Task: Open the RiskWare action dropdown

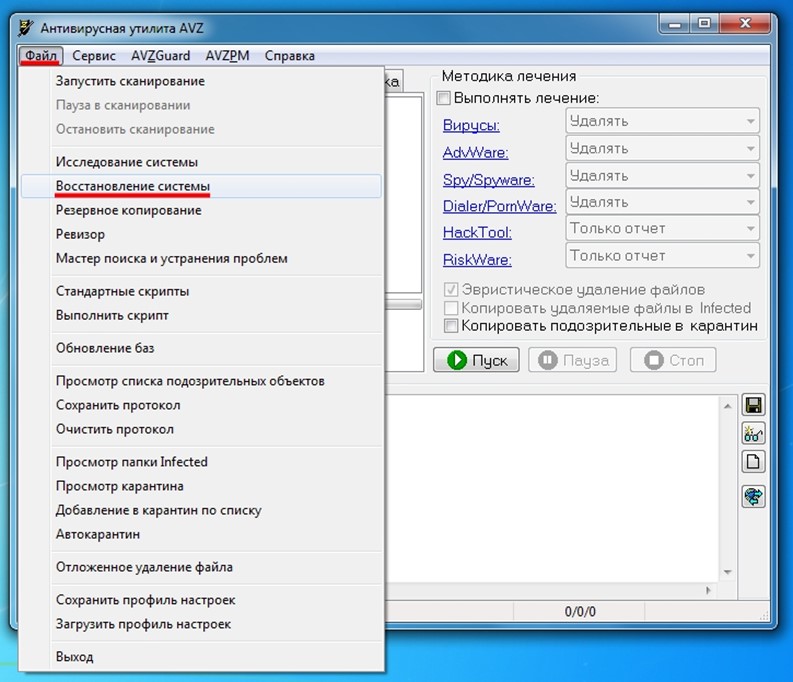Action: point(663,256)
